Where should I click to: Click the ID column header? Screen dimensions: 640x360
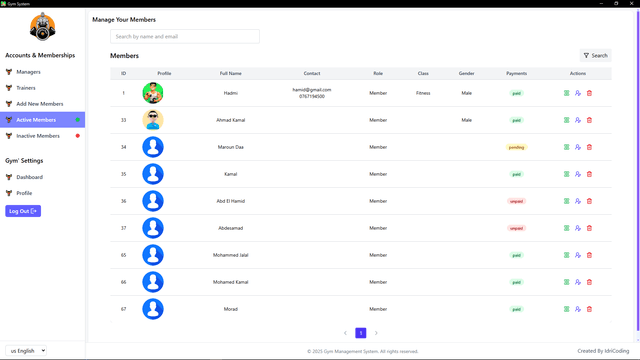[123, 73]
